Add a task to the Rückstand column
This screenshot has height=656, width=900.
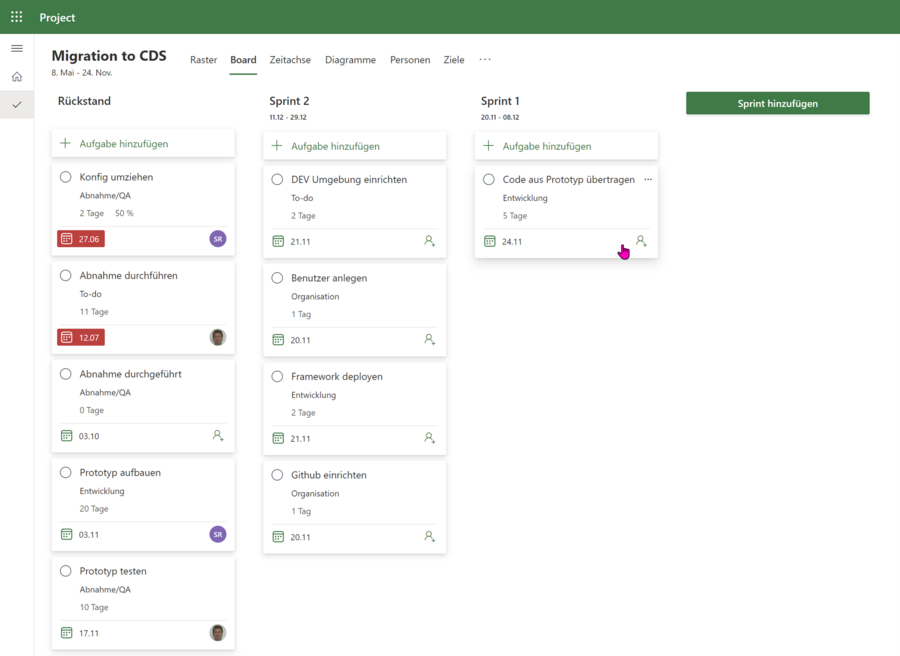click(x=143, y=144)
